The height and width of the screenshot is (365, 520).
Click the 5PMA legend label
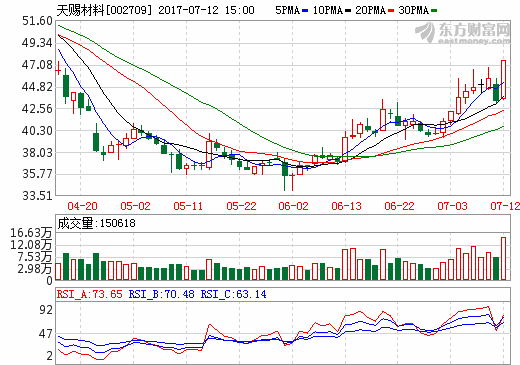pos(288,10)
